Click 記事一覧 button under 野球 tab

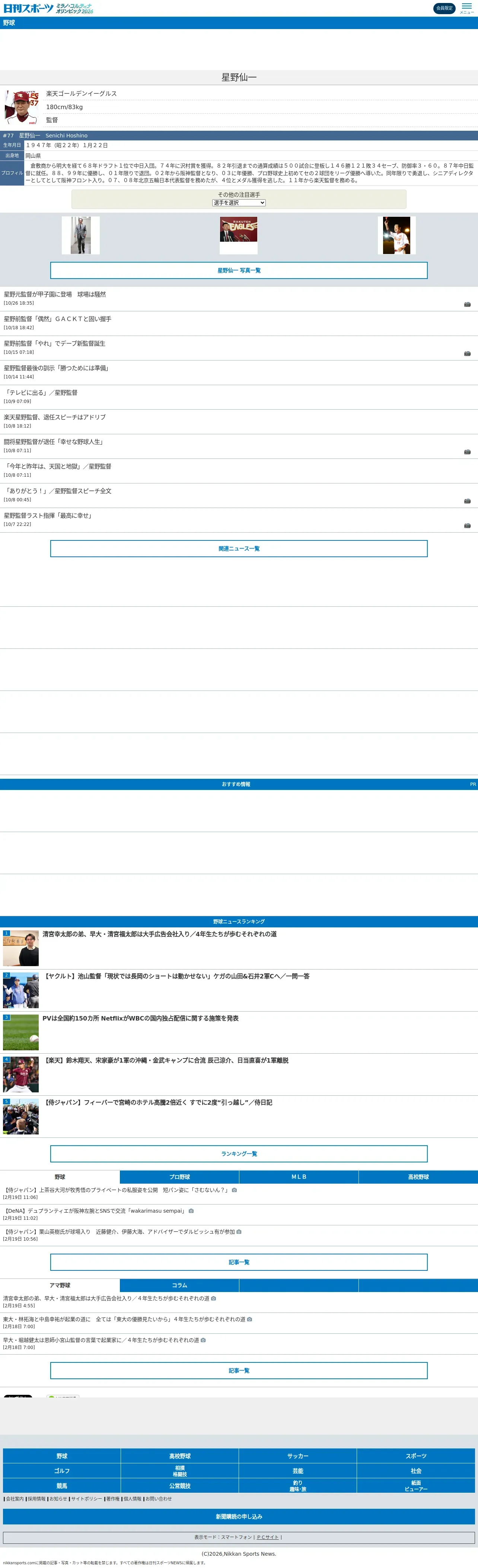(x=239, y=1262)
